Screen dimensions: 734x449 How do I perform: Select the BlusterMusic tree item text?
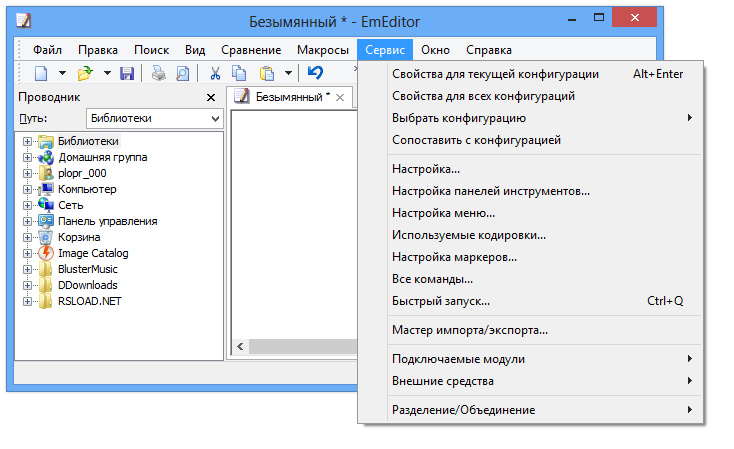[x=88, y=269]
